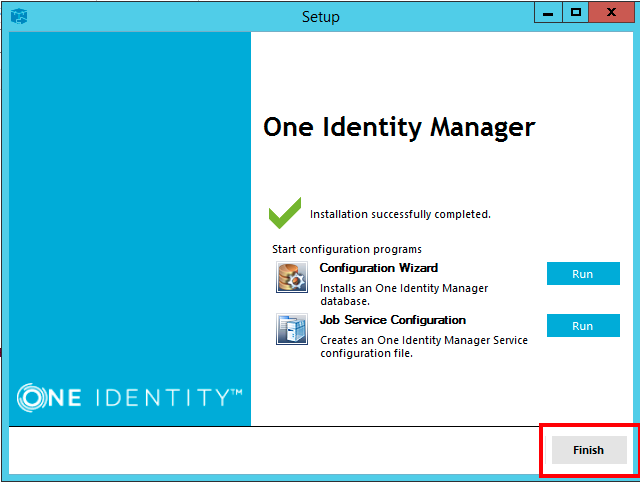Run the Job Service Configuration

click(x=583, y=326)
